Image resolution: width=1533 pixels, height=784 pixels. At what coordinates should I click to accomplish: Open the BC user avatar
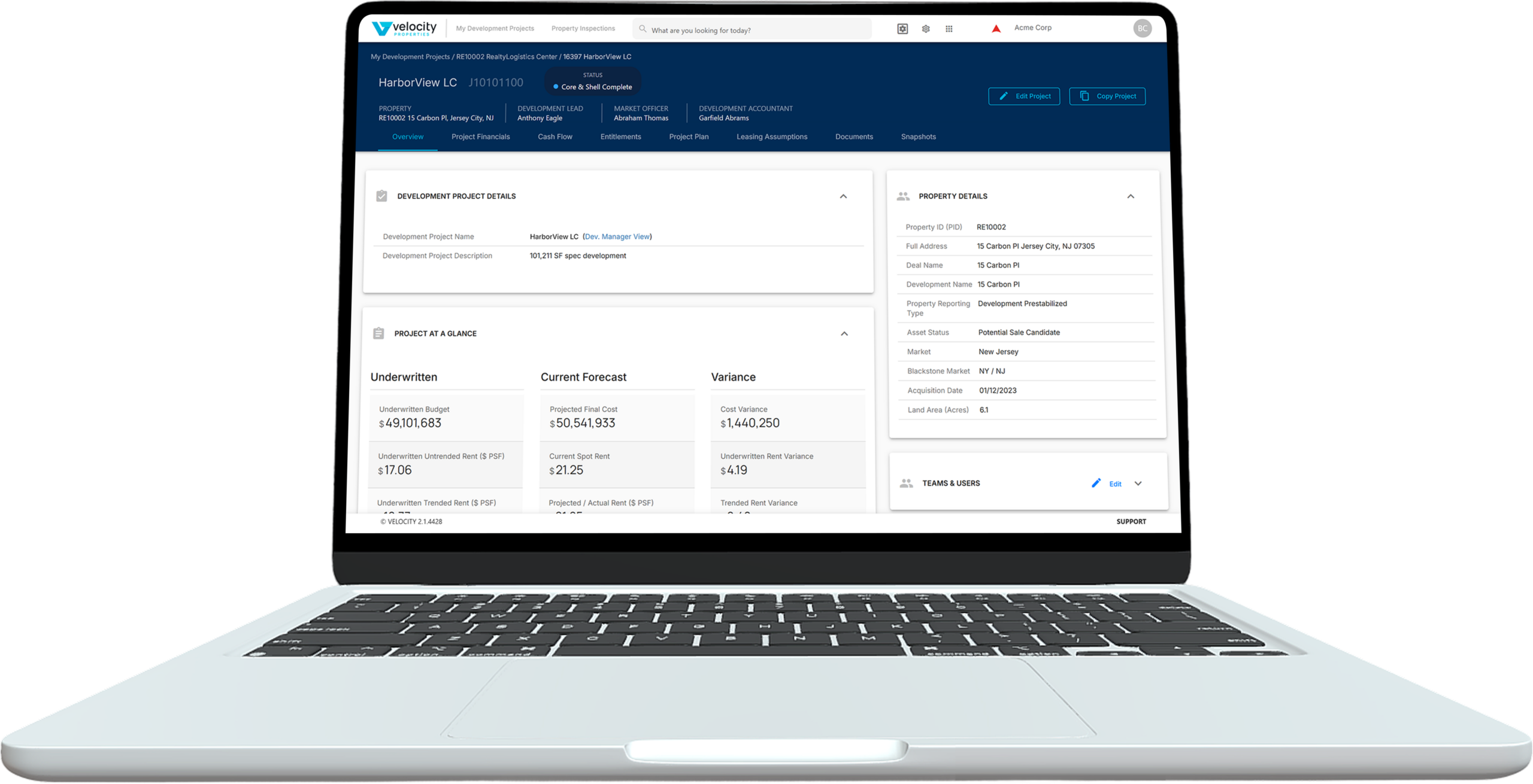1142,28
